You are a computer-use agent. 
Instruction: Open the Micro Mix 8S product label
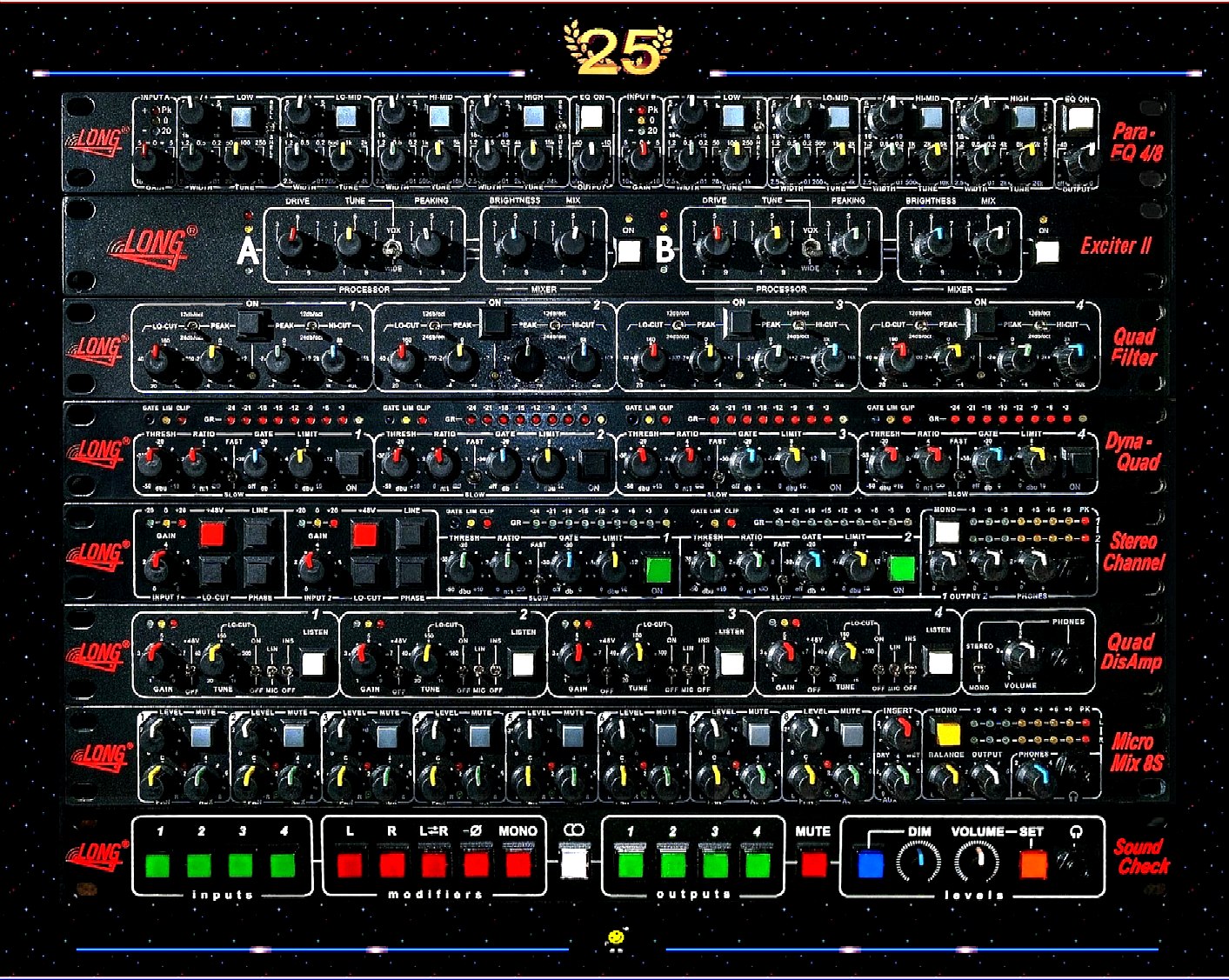[x=1137, y=753]
